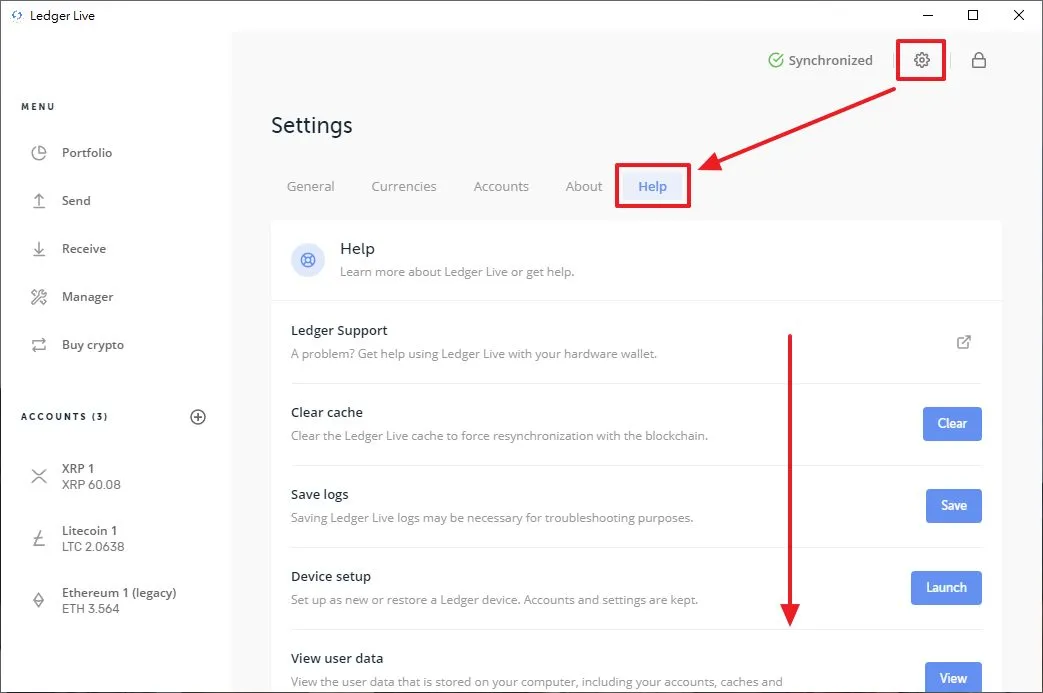Click the Clear cache button
The image size is (1043, 693).
(952, 424)
